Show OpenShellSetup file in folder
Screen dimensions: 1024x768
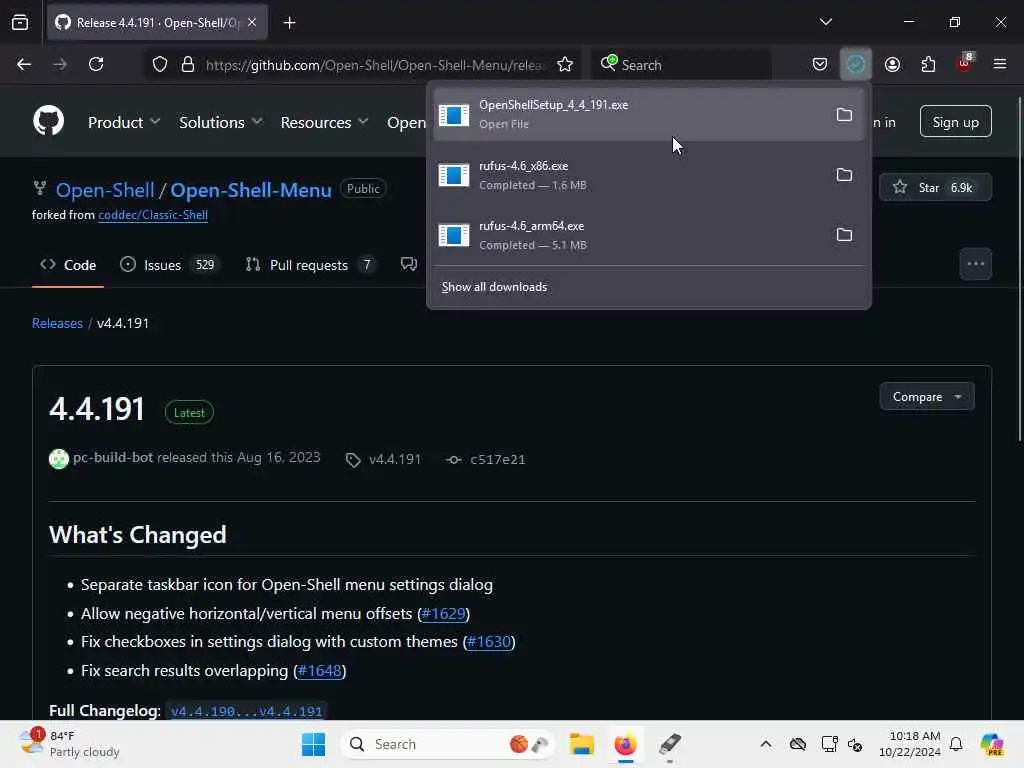[x=844, y=115]
